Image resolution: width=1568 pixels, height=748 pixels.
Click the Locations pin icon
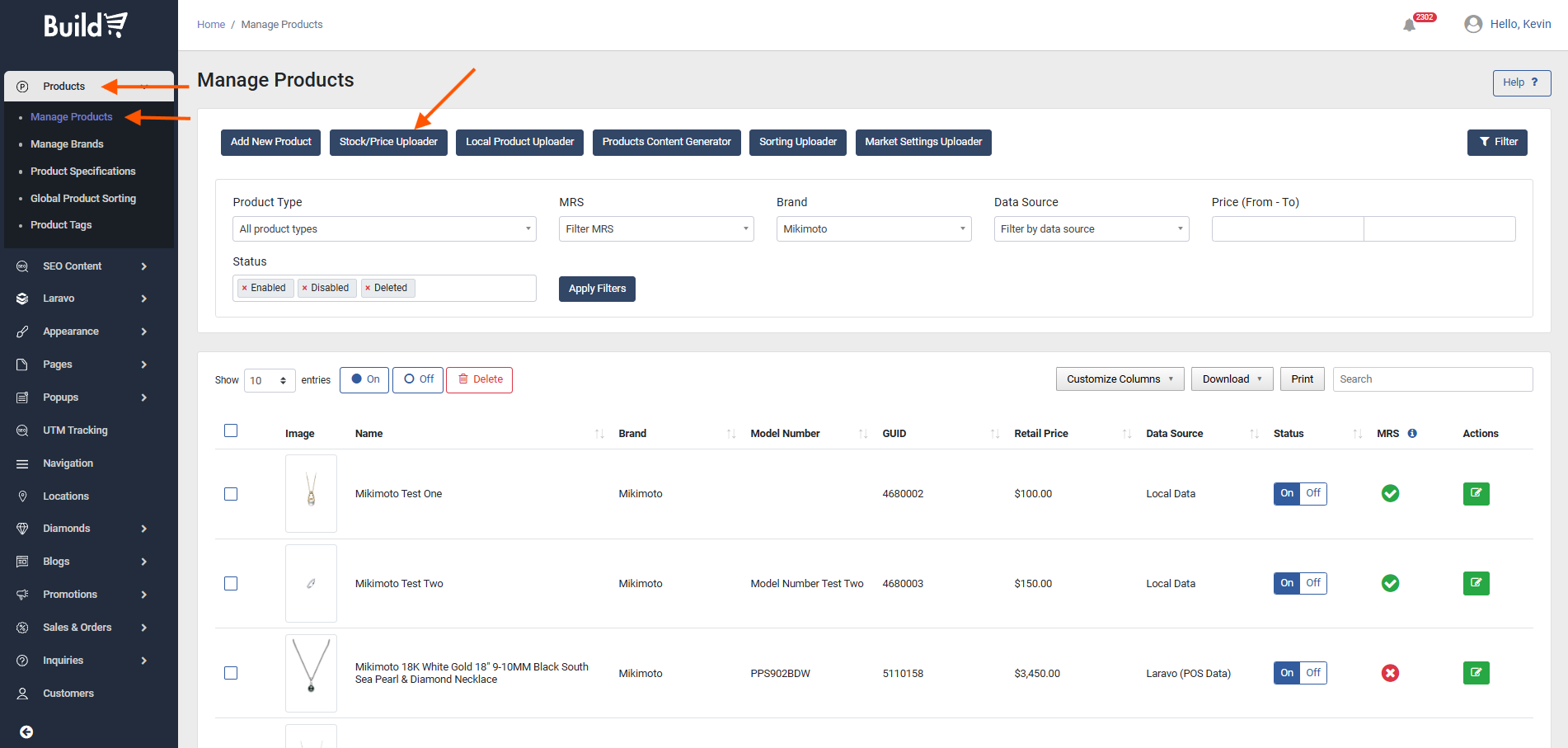click(x=22, y=496)
